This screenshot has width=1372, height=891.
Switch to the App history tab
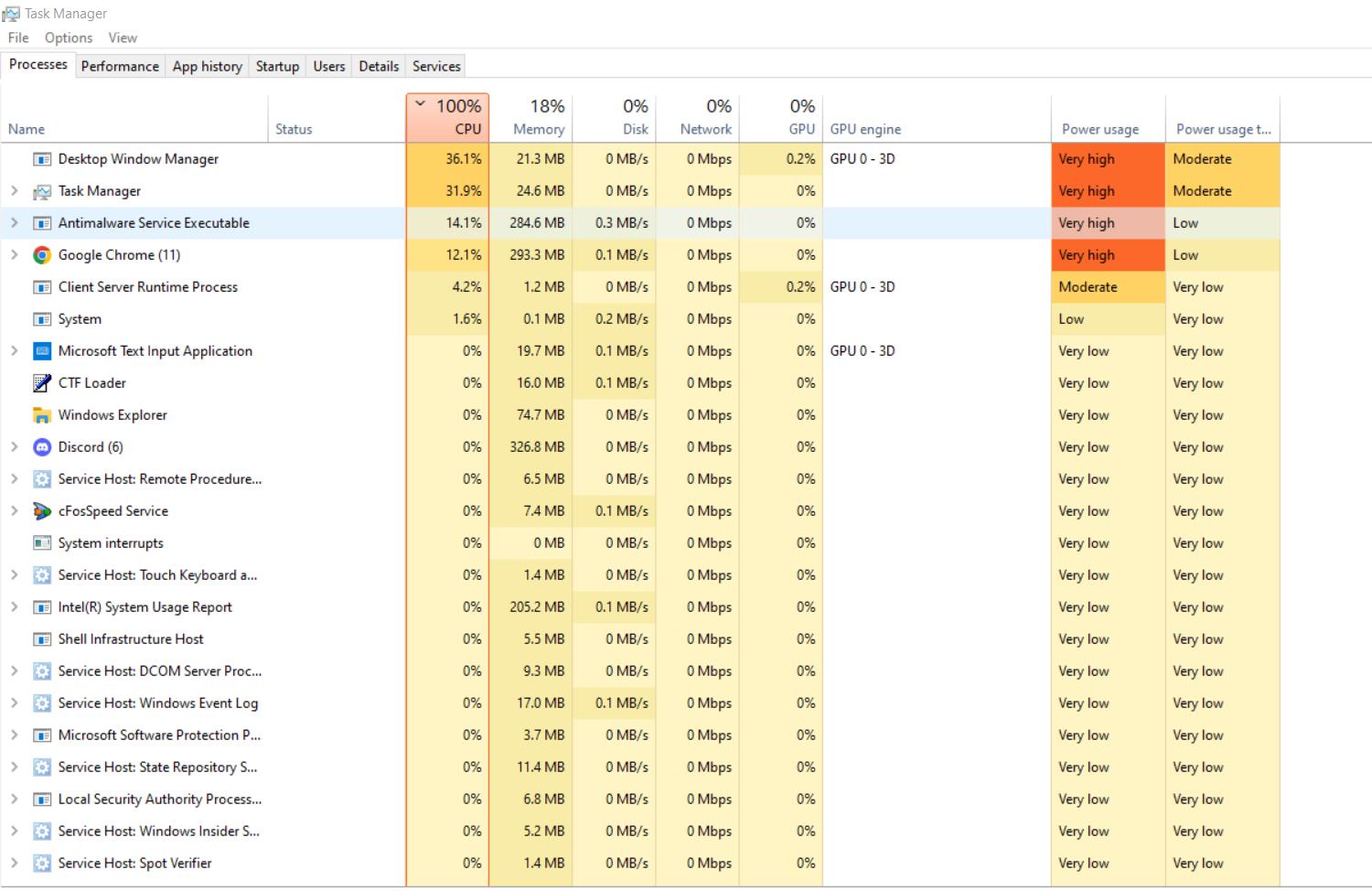click(208, 66)
